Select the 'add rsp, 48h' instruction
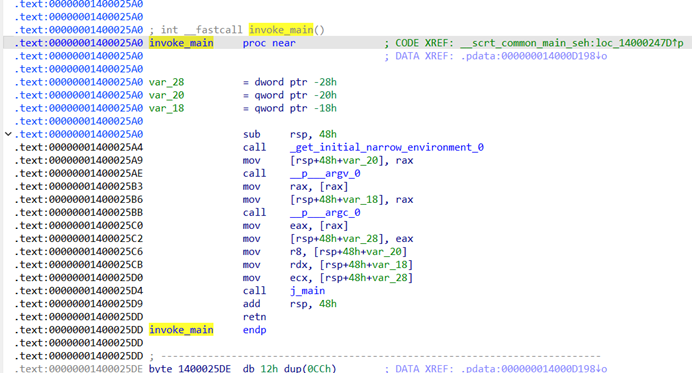692x373 pixels. 290,304
